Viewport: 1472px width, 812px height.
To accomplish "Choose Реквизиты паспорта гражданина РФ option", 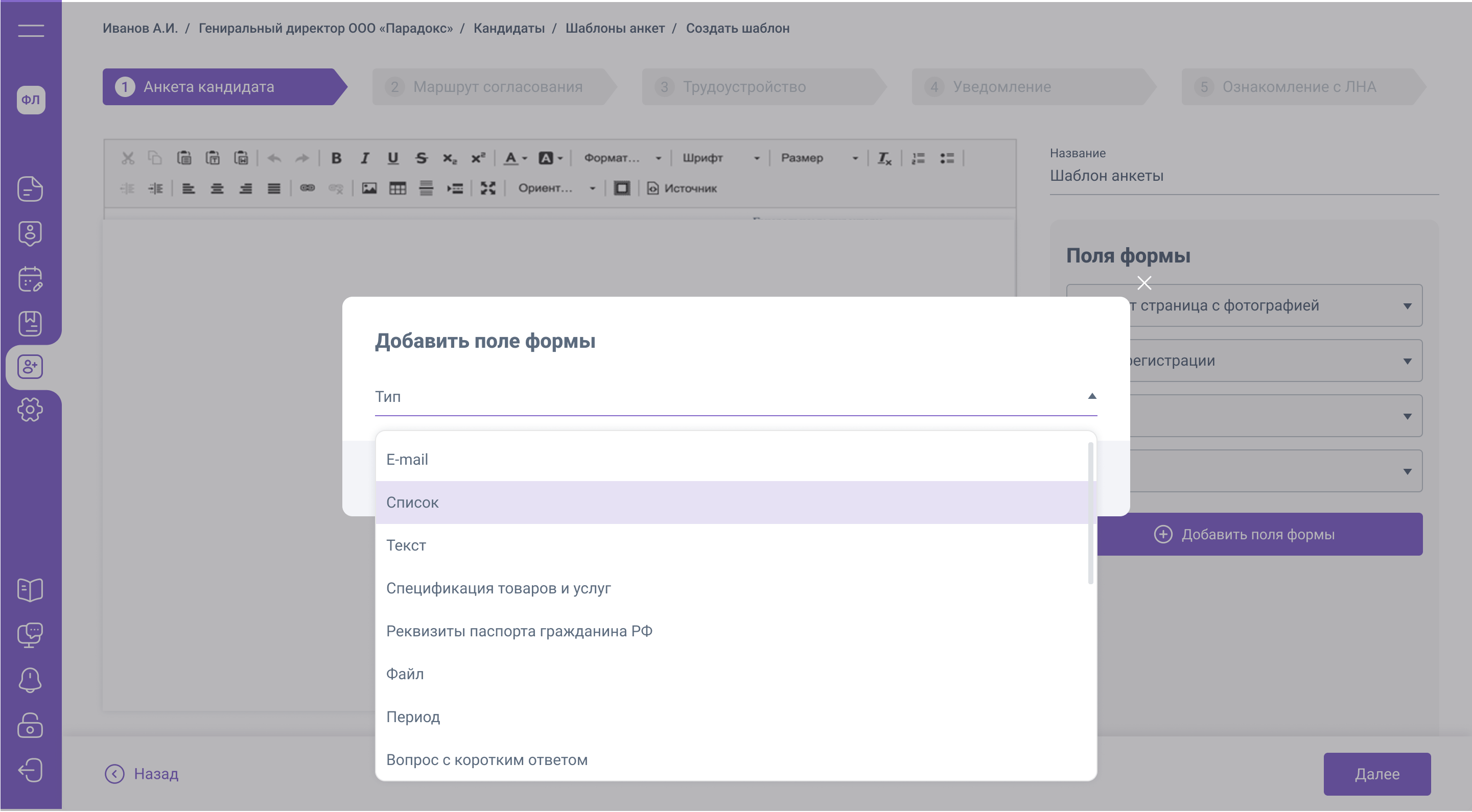I will coord(519,631).
